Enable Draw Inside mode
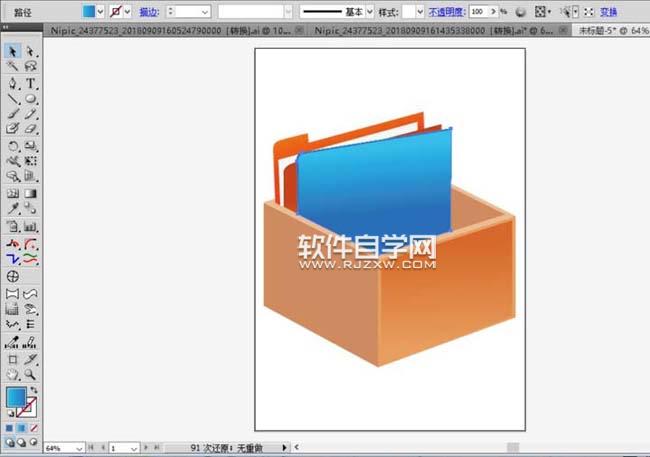 pos(34,442)
